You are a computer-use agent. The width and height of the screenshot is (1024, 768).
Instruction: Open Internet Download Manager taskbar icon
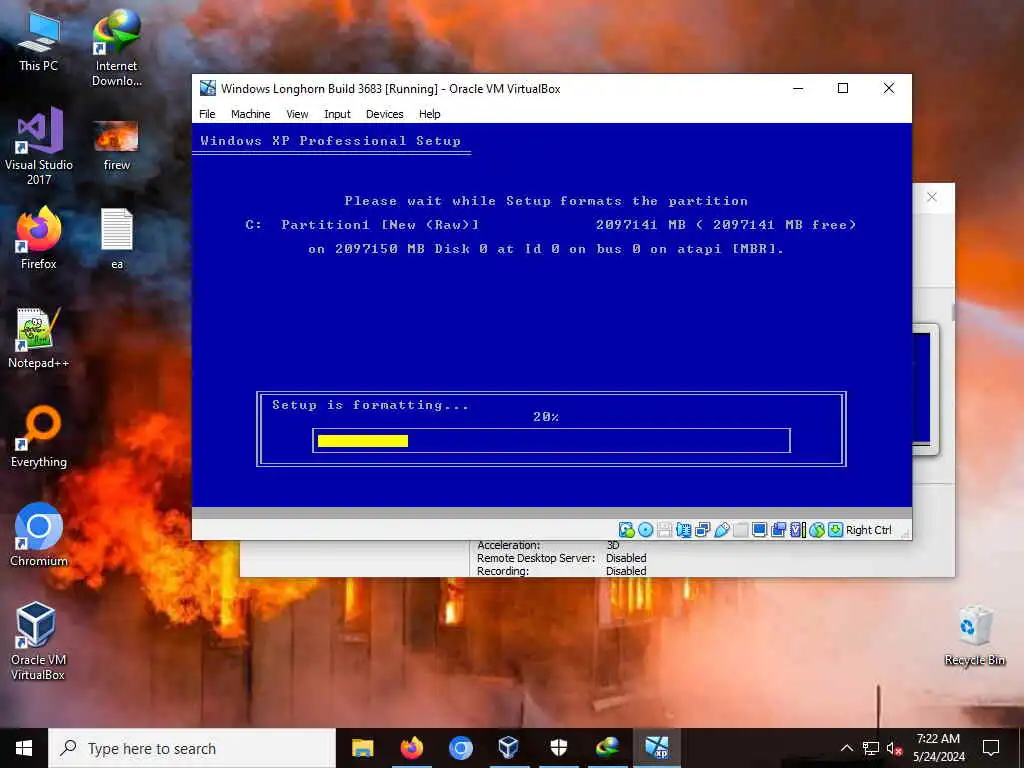pyautogui.click(x=607, y=748)
